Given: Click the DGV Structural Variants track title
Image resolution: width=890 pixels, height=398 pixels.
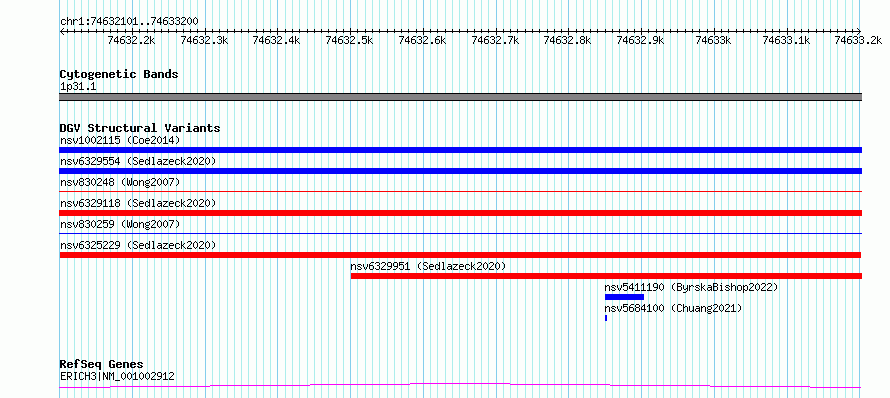Looking at the screenshot, I should point(140,128).
